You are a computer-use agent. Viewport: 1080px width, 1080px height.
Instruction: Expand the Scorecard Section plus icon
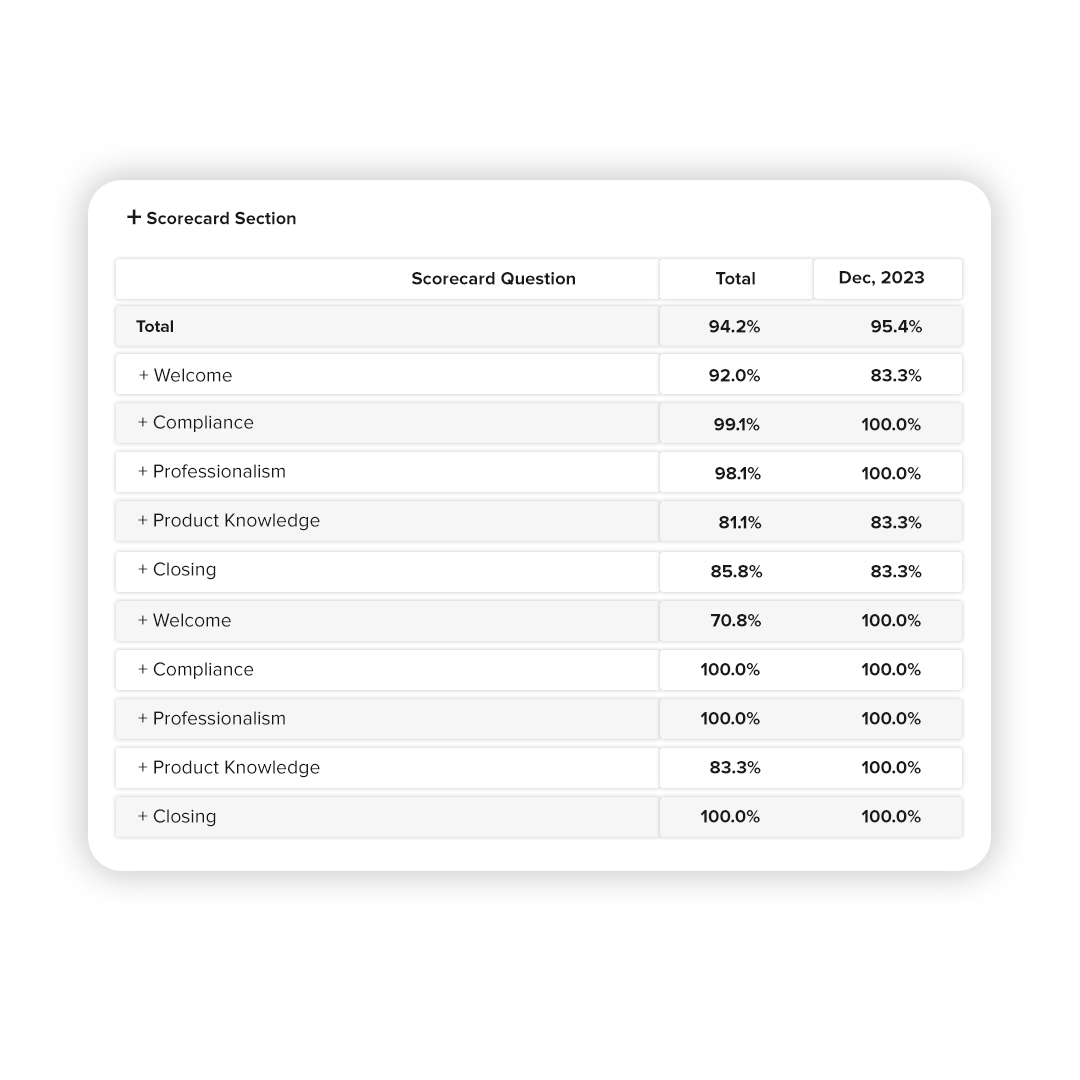134,217
